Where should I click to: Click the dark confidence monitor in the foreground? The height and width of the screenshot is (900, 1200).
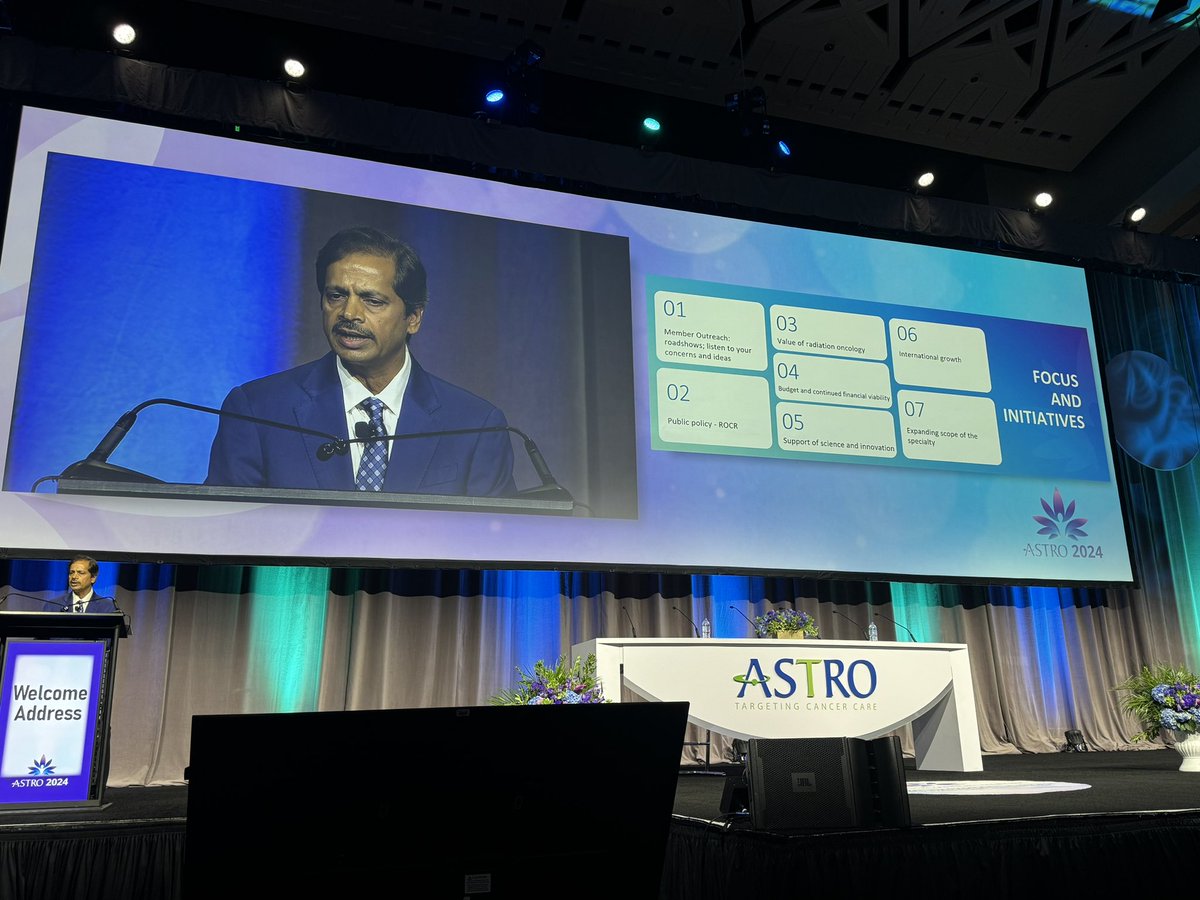tap(436, 800)
